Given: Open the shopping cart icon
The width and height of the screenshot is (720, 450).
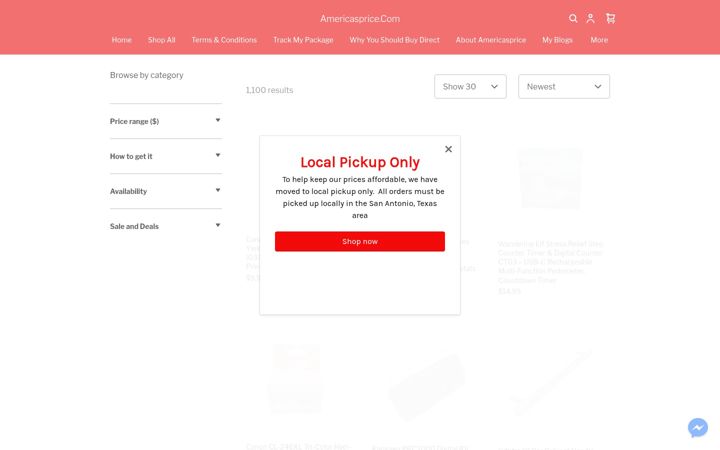Looking at the screenshot, I should coord(610,18).
